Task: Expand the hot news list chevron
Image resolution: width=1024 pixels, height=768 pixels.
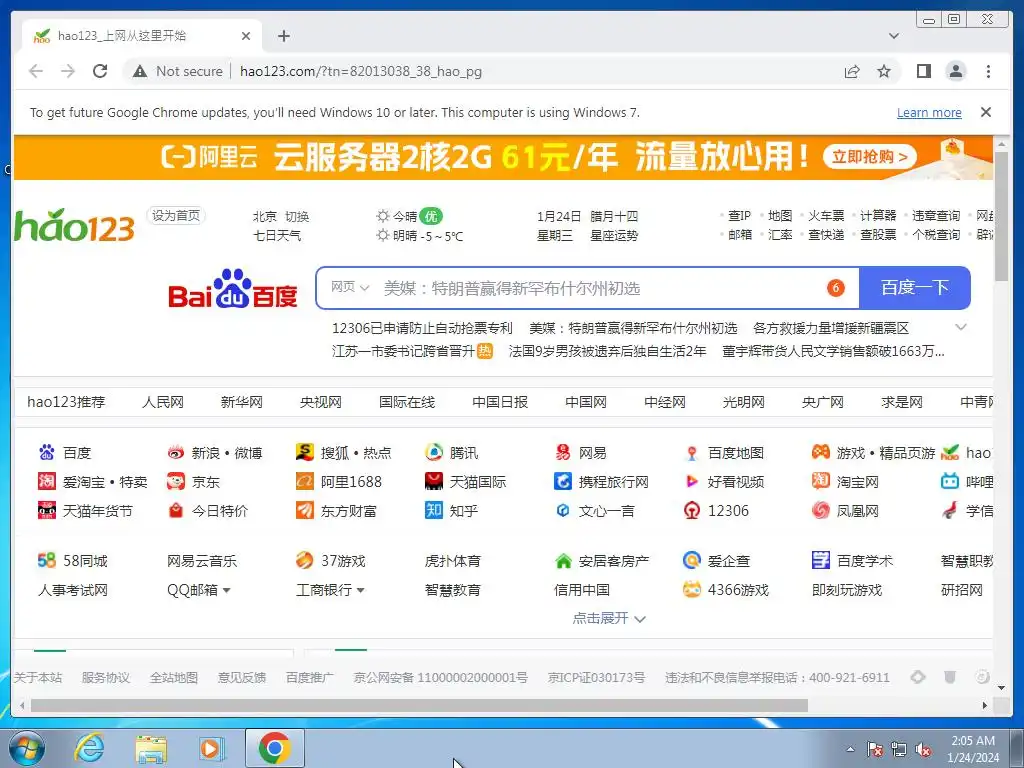Action: click(x=961, y=327)
